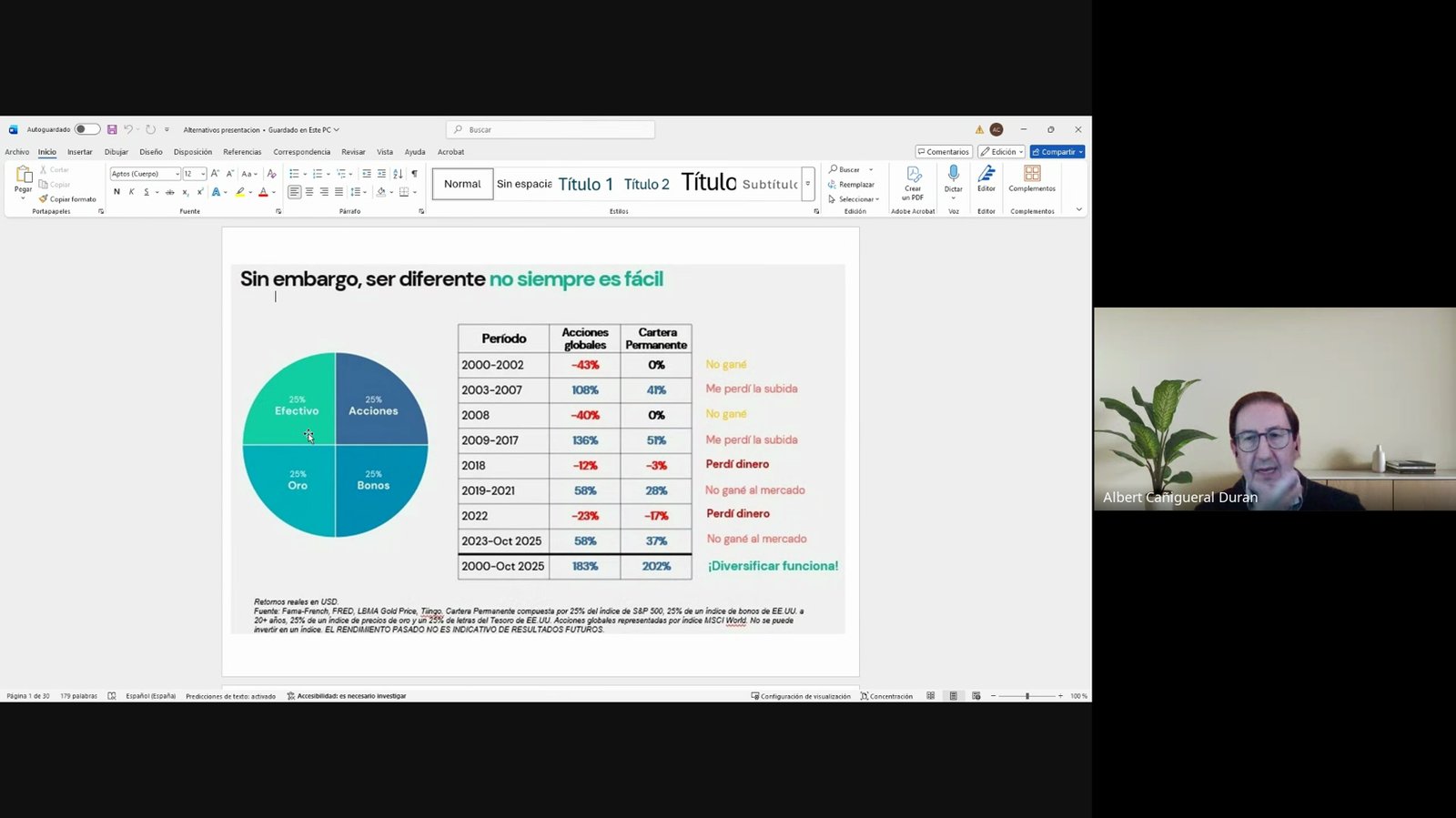
Task: Click the Comentarios button
Action: coord(944,152)
